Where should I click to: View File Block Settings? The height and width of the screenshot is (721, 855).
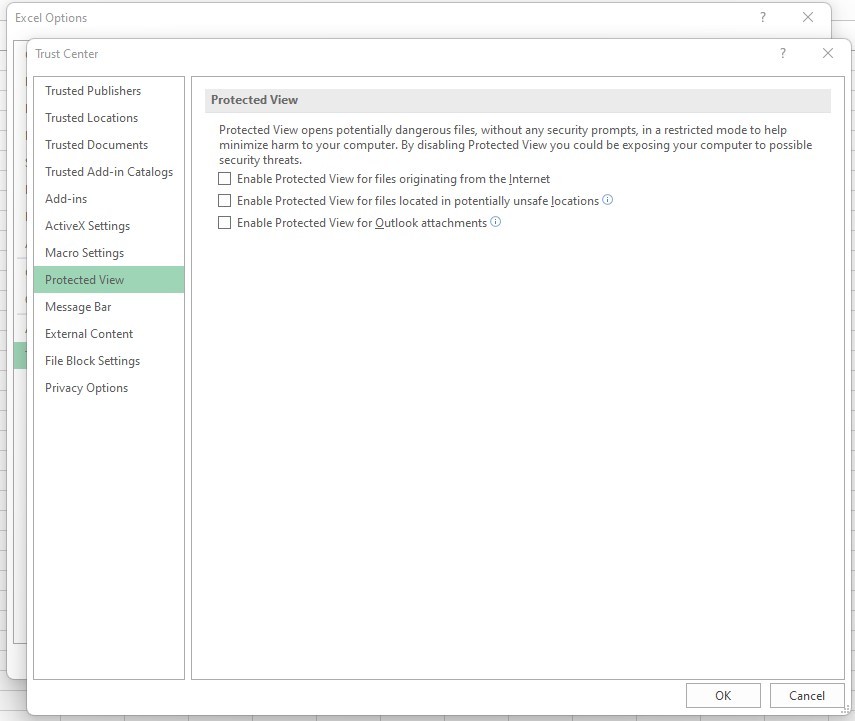tap(109, 360)
